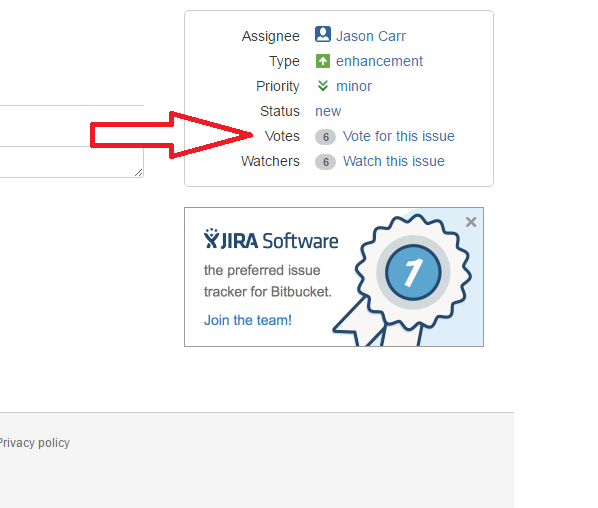Viewport: 598px width, 508px height.
Task: Click the new status link
Action: point(328,111)
